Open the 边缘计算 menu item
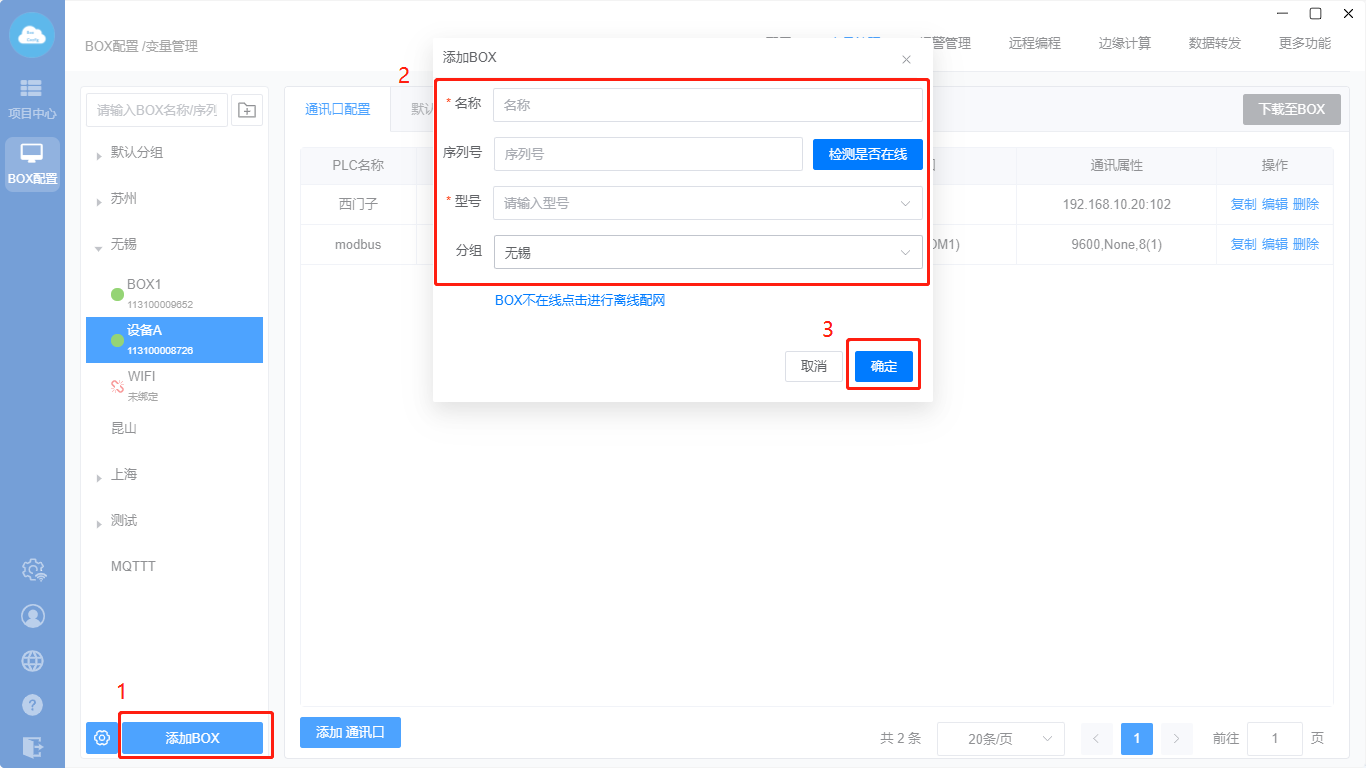The height and width of the screenshot is (768, 1366). coord(1124,43)
